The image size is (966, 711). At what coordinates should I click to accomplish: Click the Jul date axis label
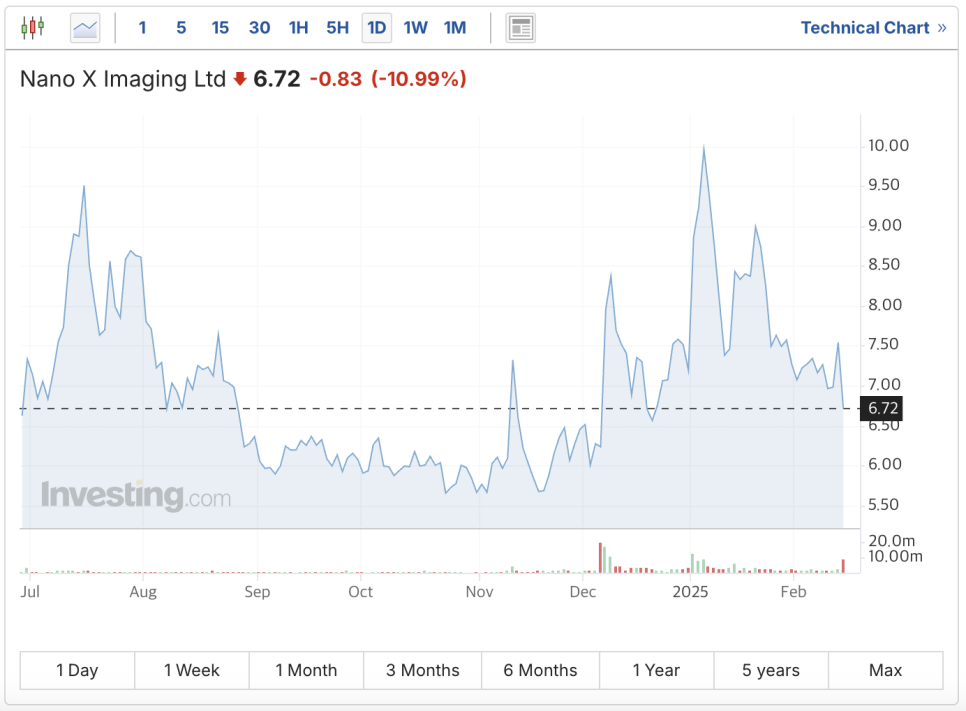(30, 591)
